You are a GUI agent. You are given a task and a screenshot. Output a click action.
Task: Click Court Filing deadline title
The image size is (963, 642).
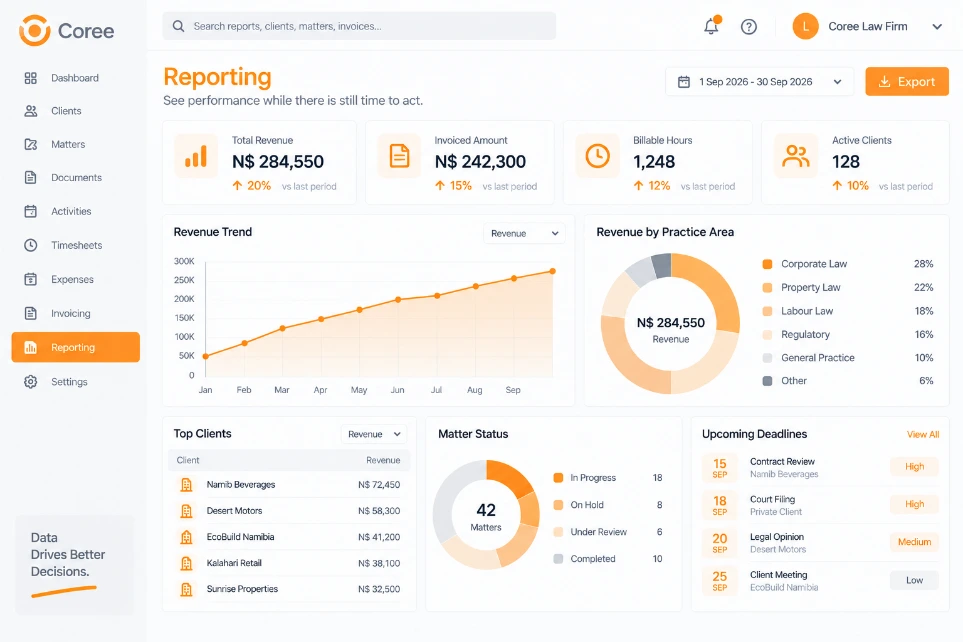[772, 499]
